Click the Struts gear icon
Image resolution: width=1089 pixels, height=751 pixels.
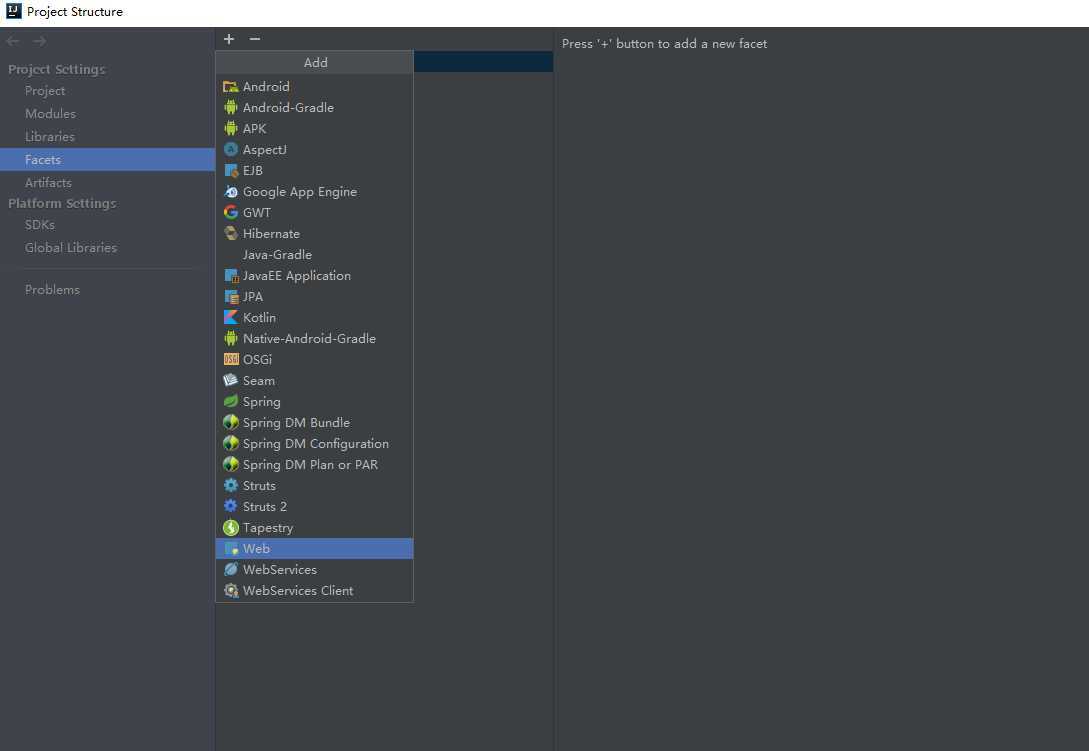231,486
